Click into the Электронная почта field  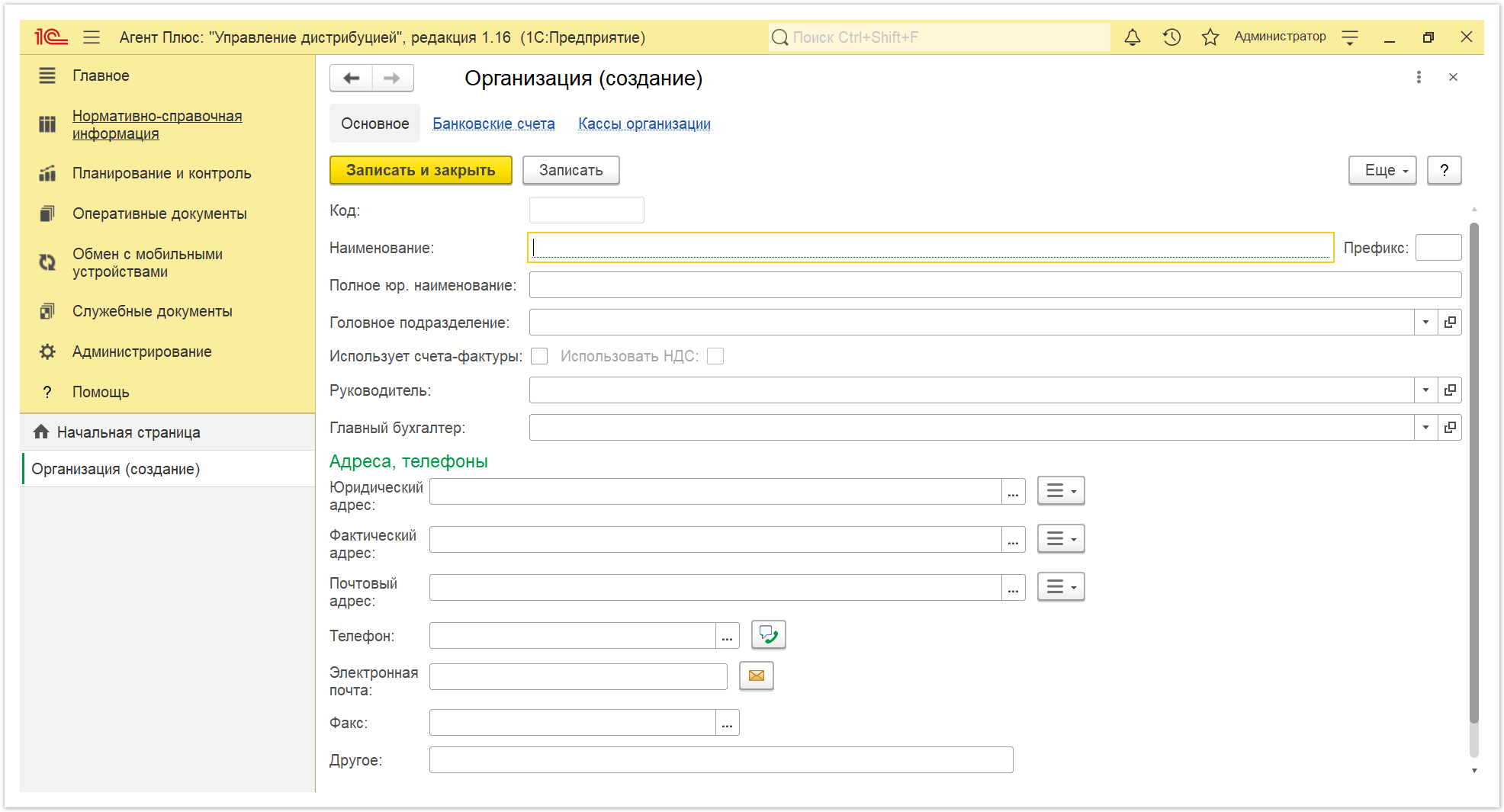[578, 677]
